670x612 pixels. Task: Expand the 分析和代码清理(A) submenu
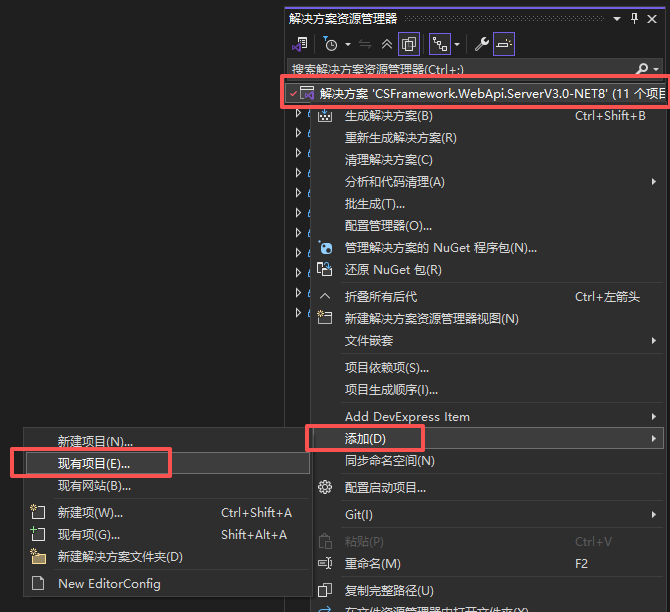tap(487, 182)
